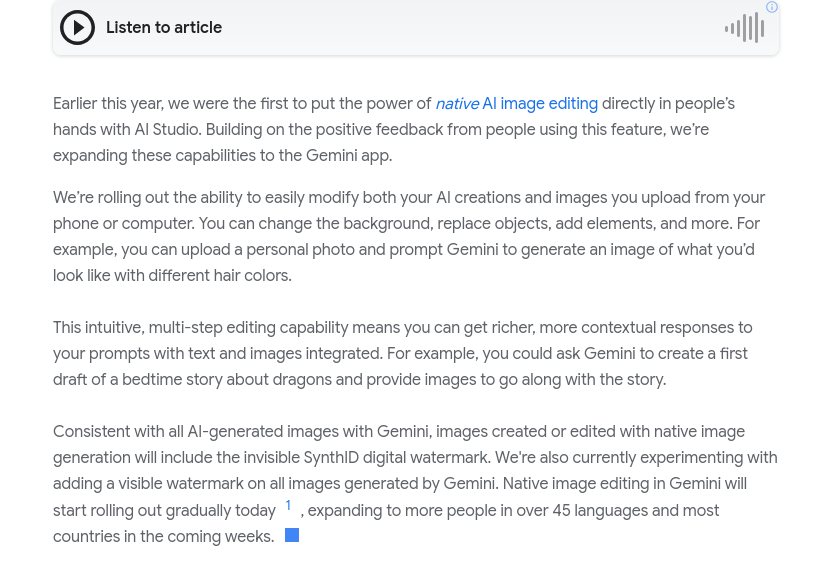
Task: Click the words "bedtime story about dragons"
Action: (203, 380)
